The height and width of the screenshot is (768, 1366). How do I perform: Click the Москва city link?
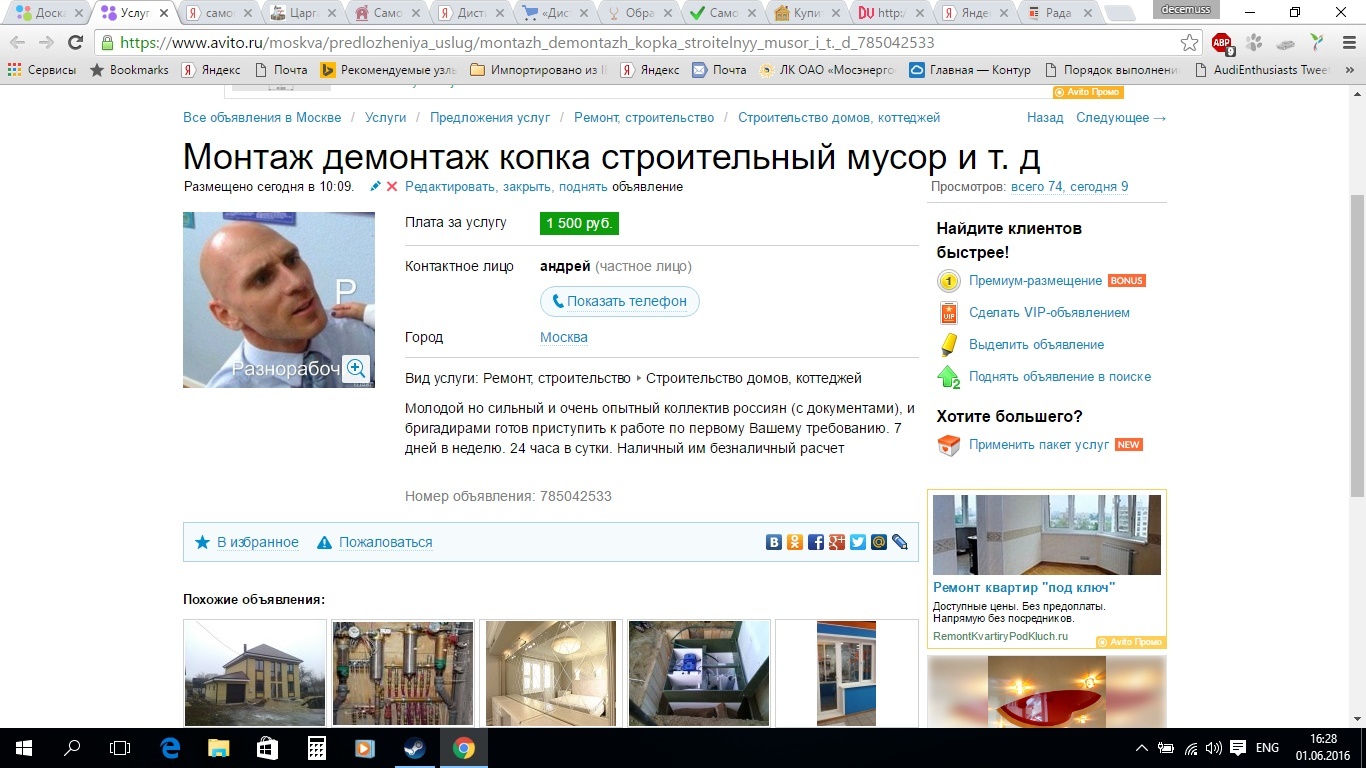pyautogui.click(x=564, y=337)
